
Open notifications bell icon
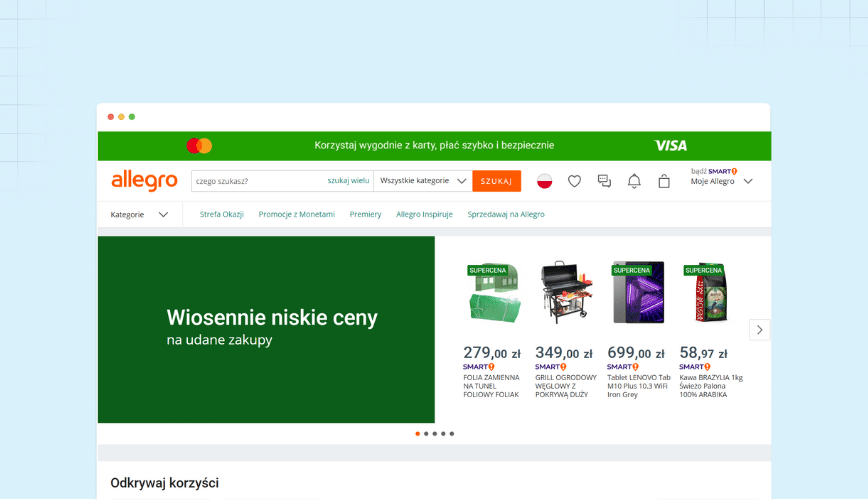(634, 181)
